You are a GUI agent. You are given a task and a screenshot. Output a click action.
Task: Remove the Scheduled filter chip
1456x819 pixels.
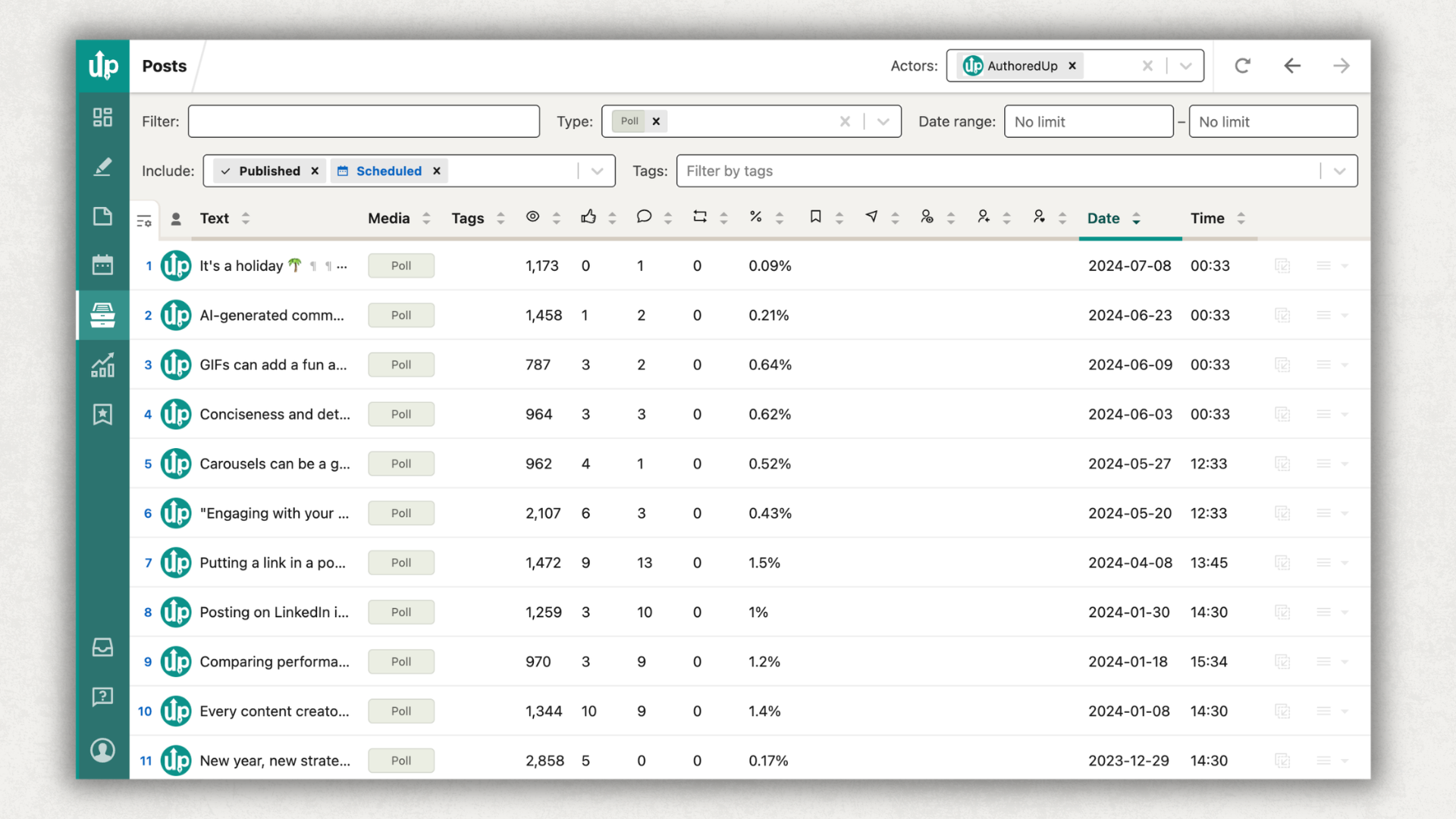coord(437,171)
